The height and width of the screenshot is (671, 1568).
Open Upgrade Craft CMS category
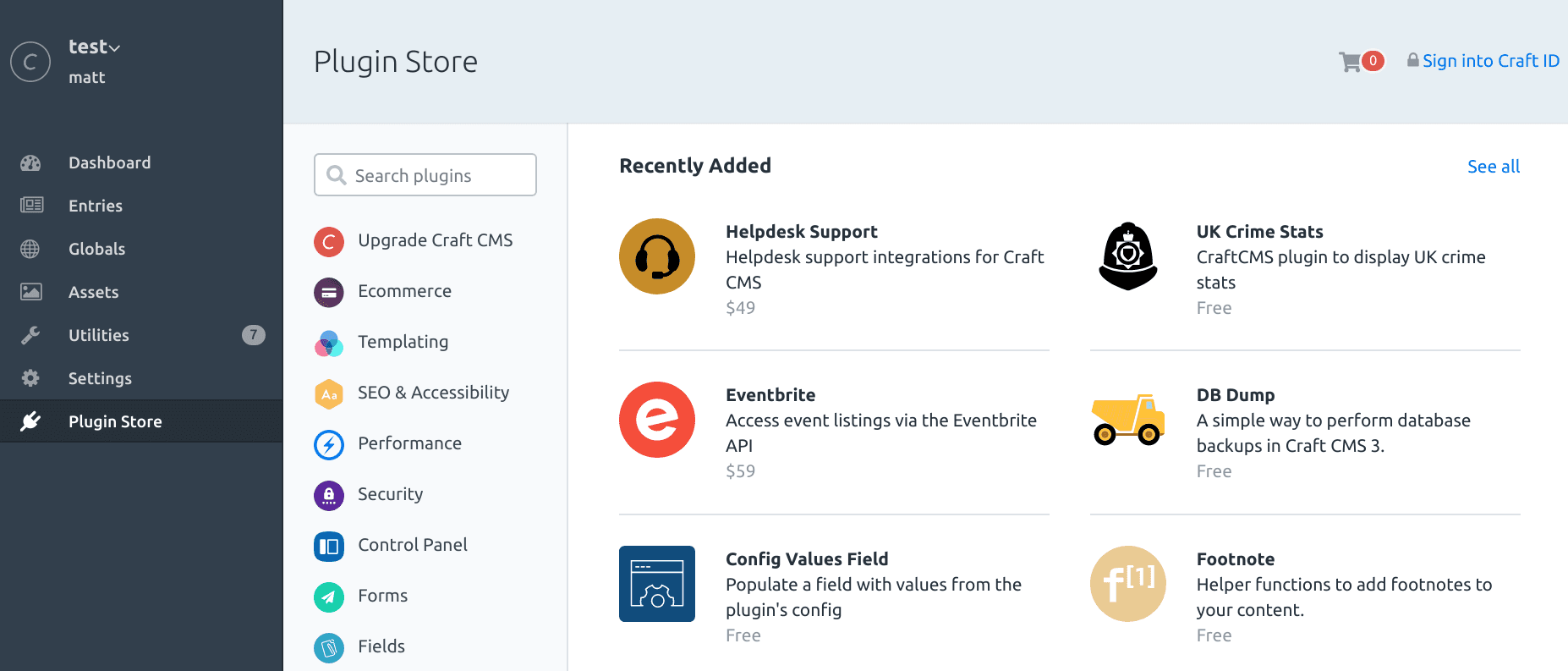click(435, 240)
